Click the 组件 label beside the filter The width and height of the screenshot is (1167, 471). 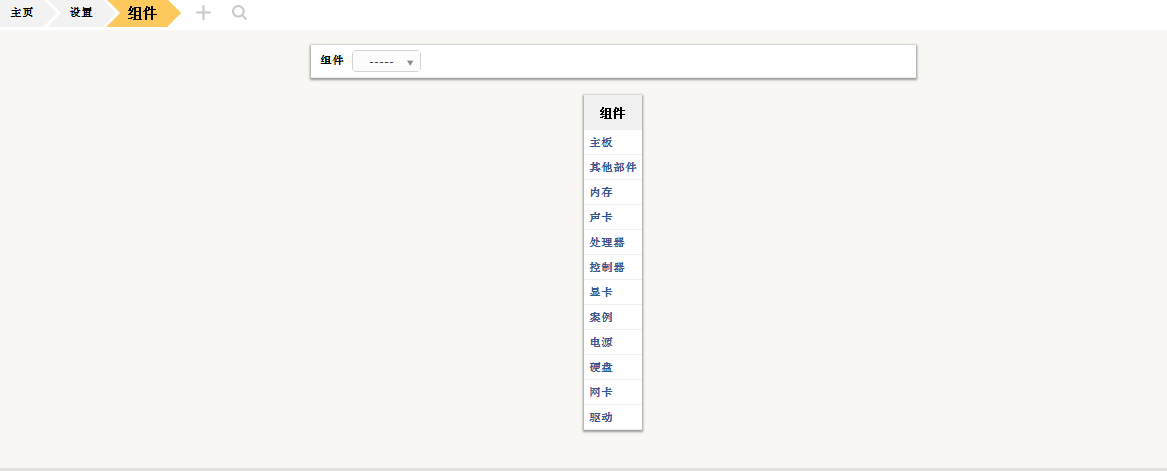pyautogui.click(x=332, y=61)
